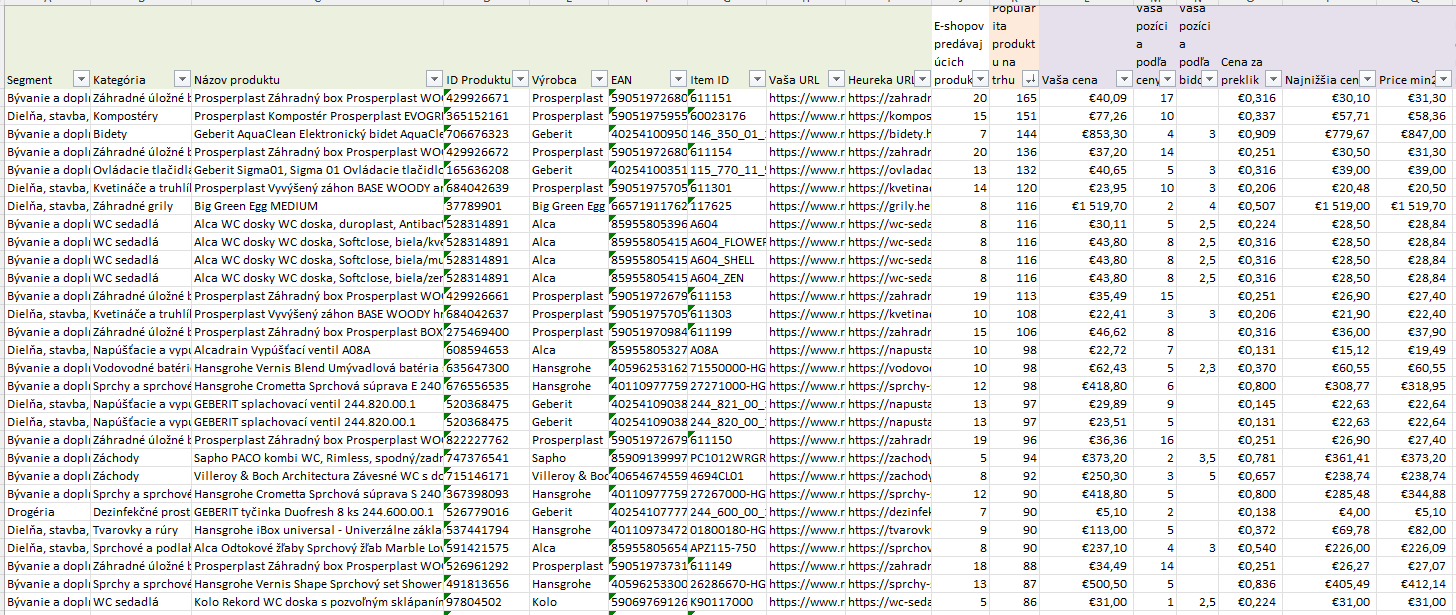Open the Segment column filter dropdown

79,79
